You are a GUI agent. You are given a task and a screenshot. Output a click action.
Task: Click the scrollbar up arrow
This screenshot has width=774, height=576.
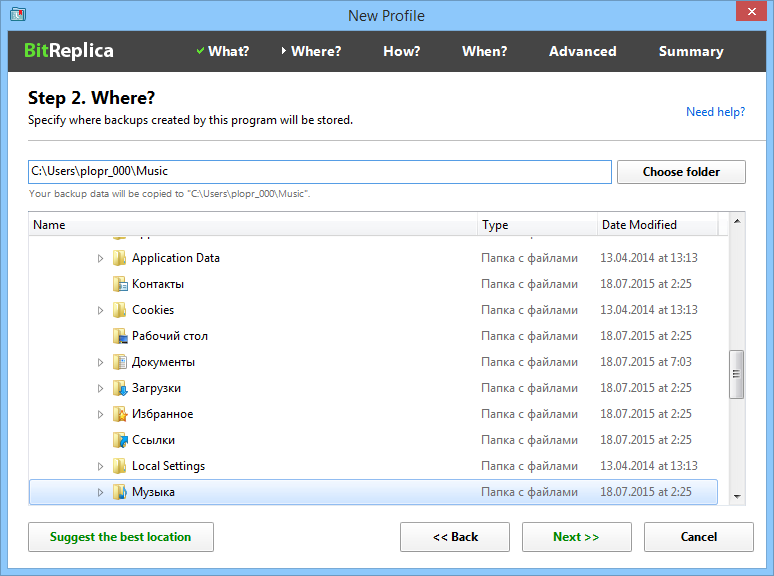tap(737, 221)
